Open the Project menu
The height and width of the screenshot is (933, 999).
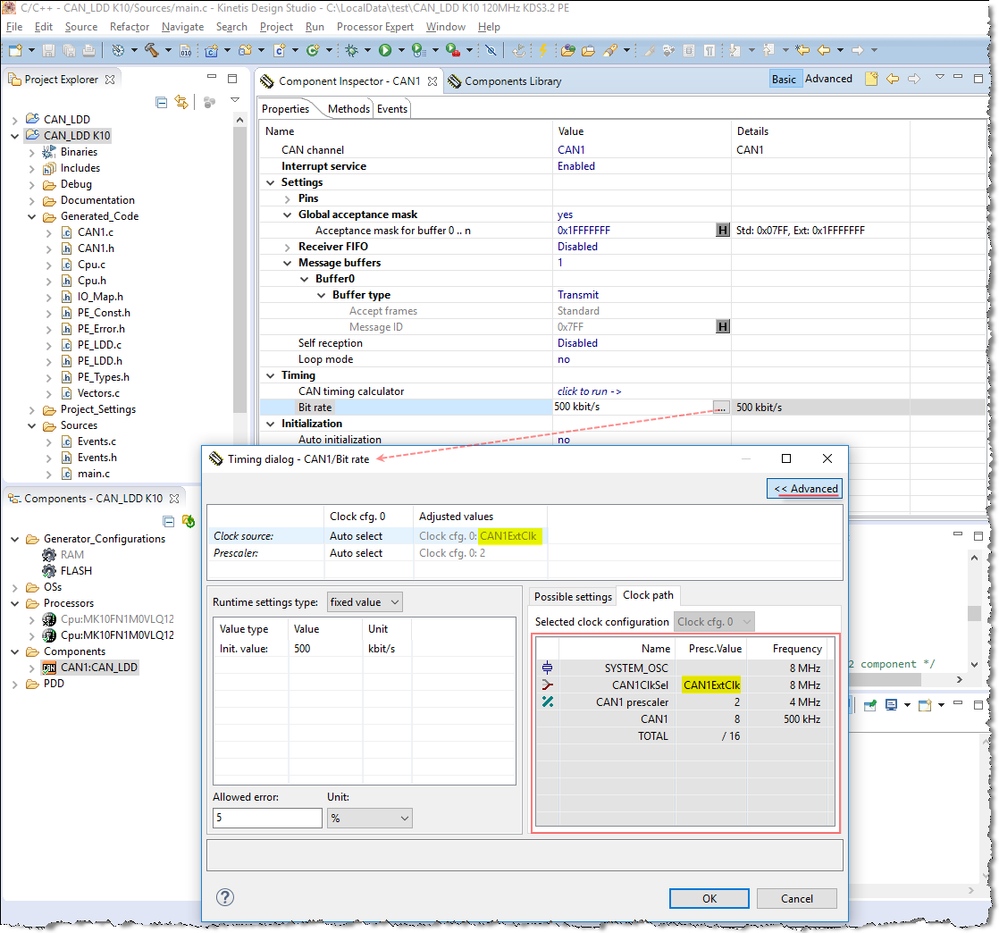point(276,27)
